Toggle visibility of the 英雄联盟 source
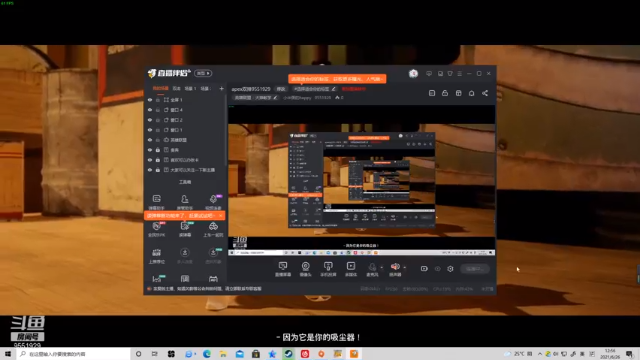The width and height of the screenshot is (640, 360). point(150,140)
